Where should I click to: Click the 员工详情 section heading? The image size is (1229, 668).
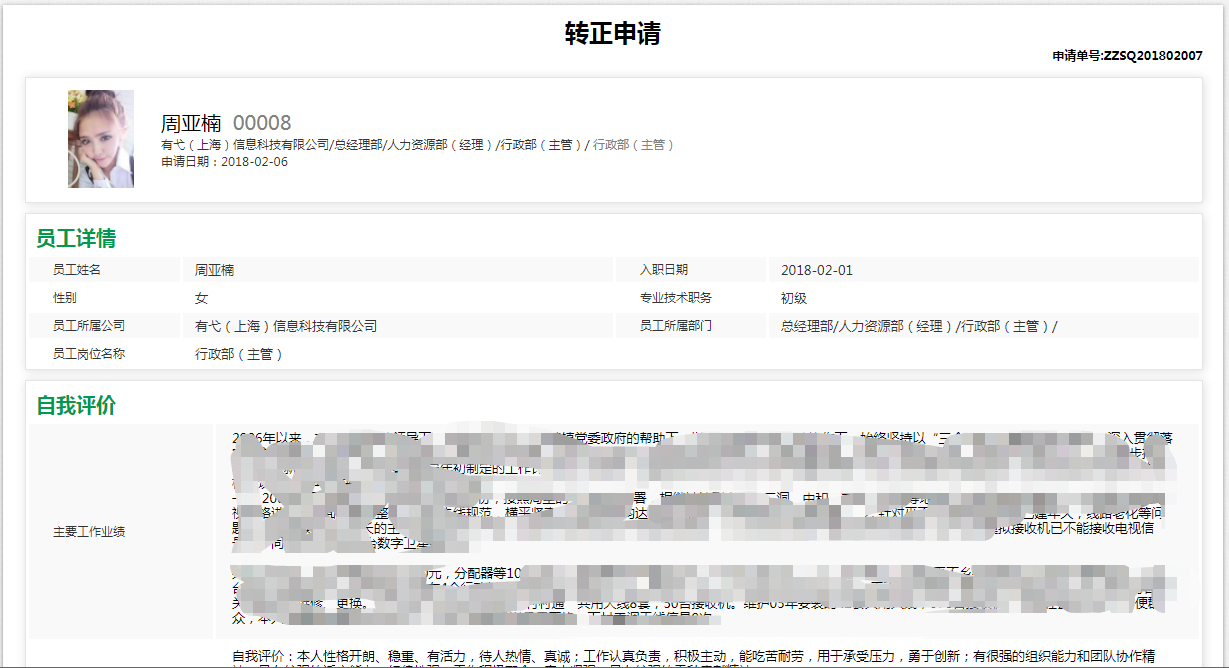click(76, 238)
